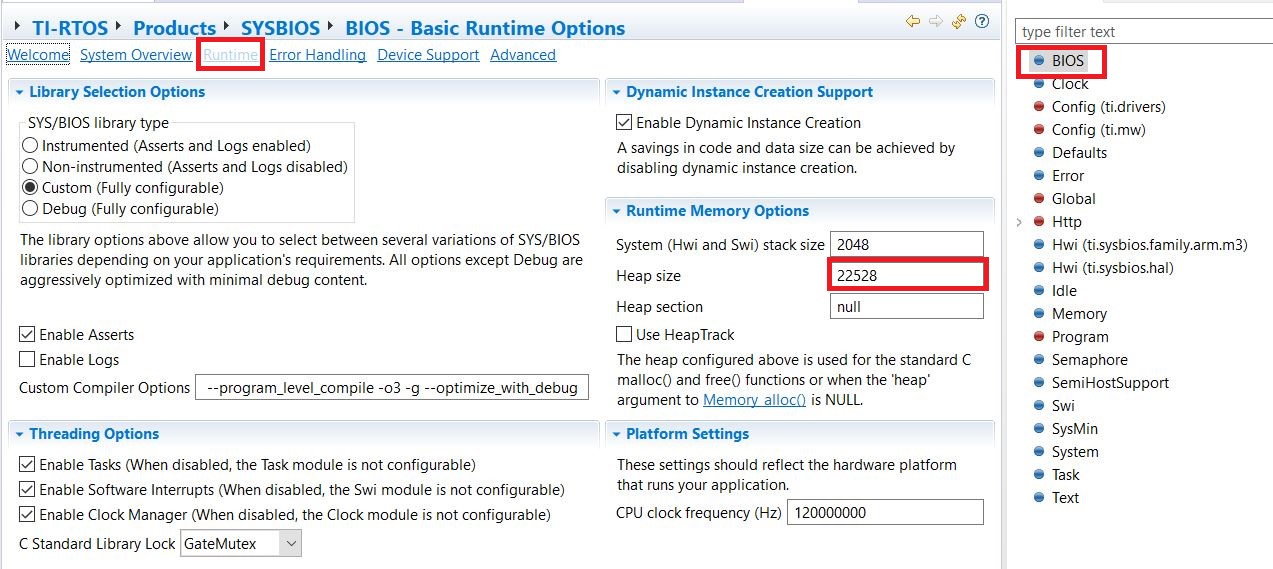Screen dimensions: 1273x569
Task: Click the forward navigation arrow icon
Action: 936,21
